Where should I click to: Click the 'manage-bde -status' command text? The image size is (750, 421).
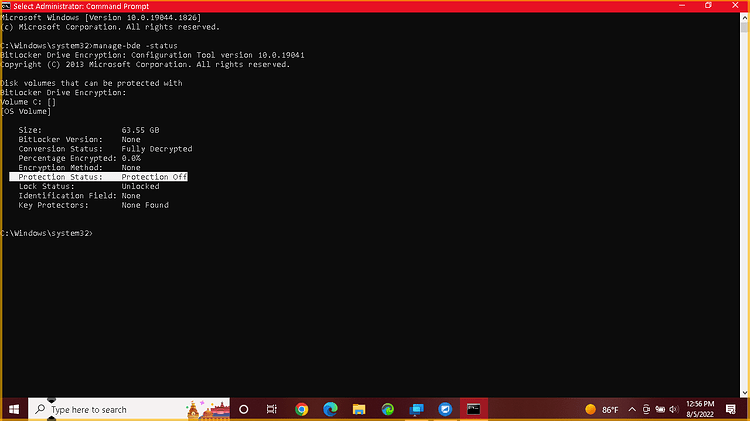click(135, 46)
